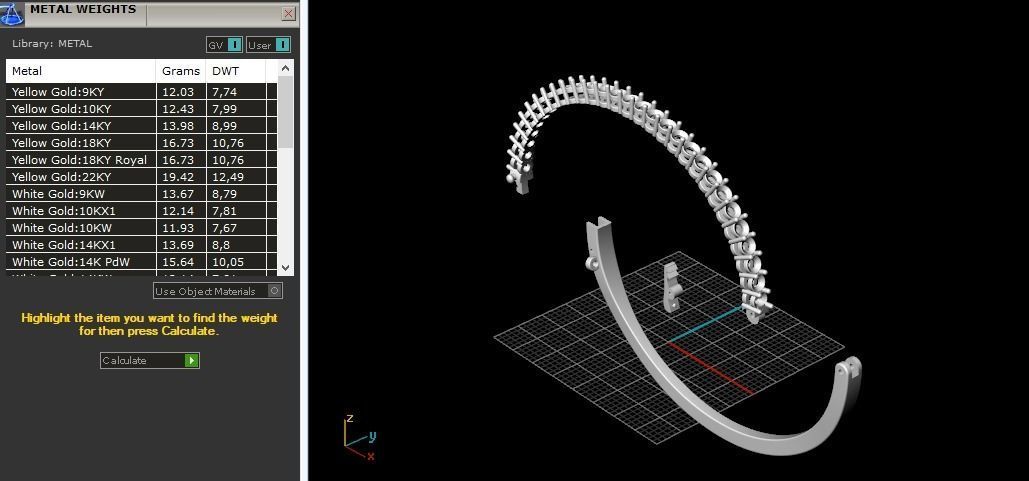
Task: Click DWT value 12,49
Action: pos(228,177)
